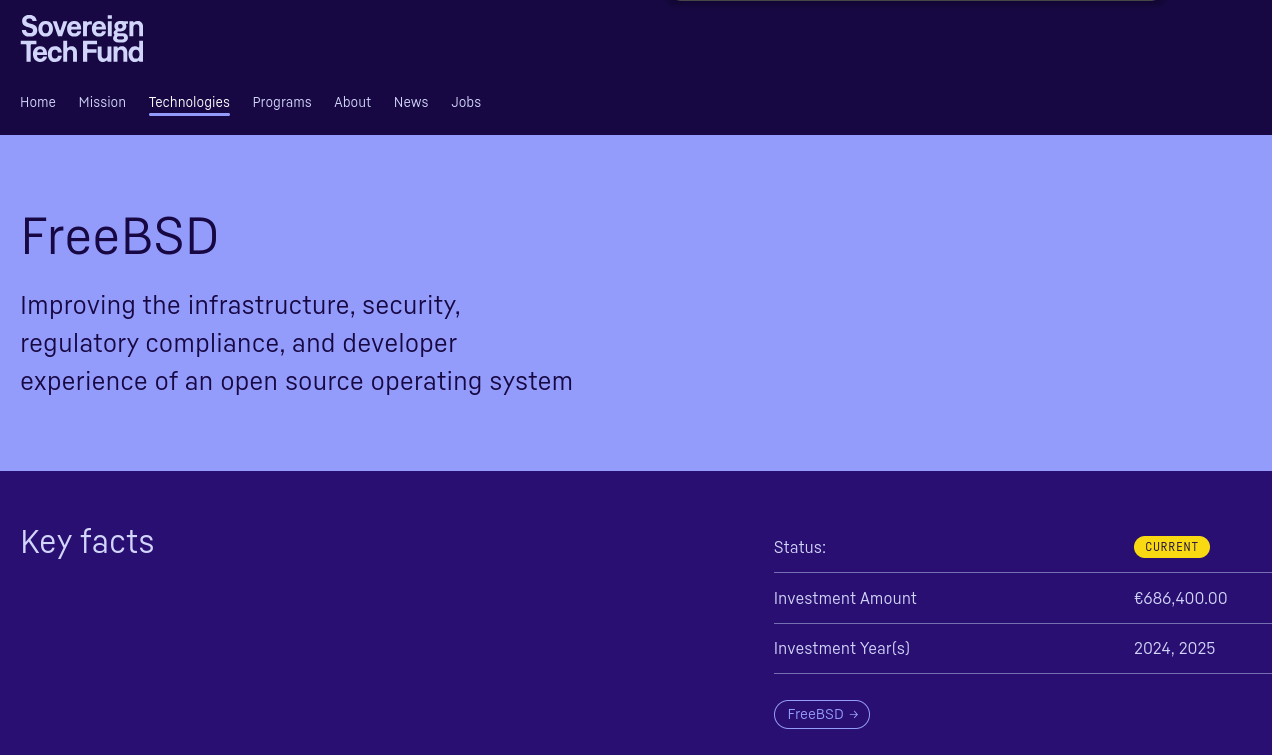The height and width of the screenshot is (755, 1272).
Task: Open the Home page
Action: coord(37,102)
